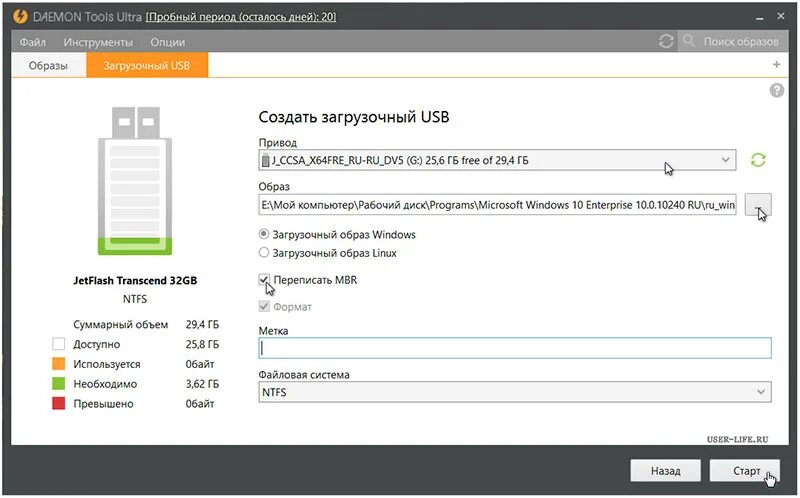The width and height of the screenshot is (800, 498).
Task: Open the Инструменты menu
Action: click(x=98, y=42)
